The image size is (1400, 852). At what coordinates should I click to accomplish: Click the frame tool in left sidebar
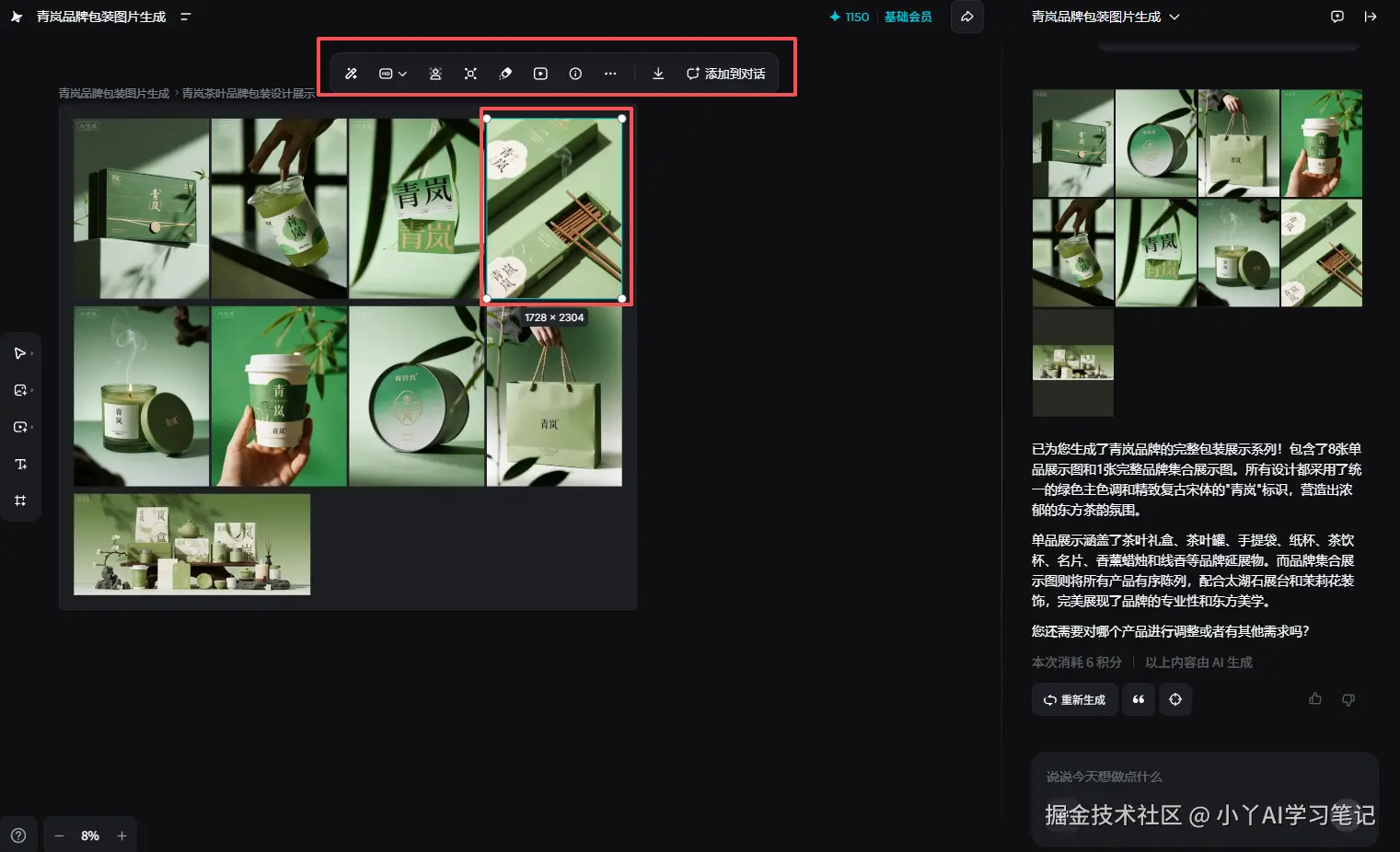[x=21, y=500]
